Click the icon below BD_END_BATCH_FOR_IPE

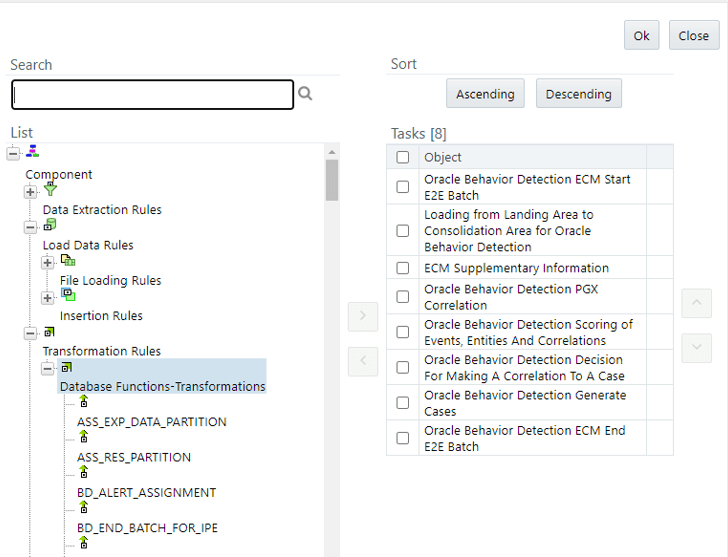[84, 542]
